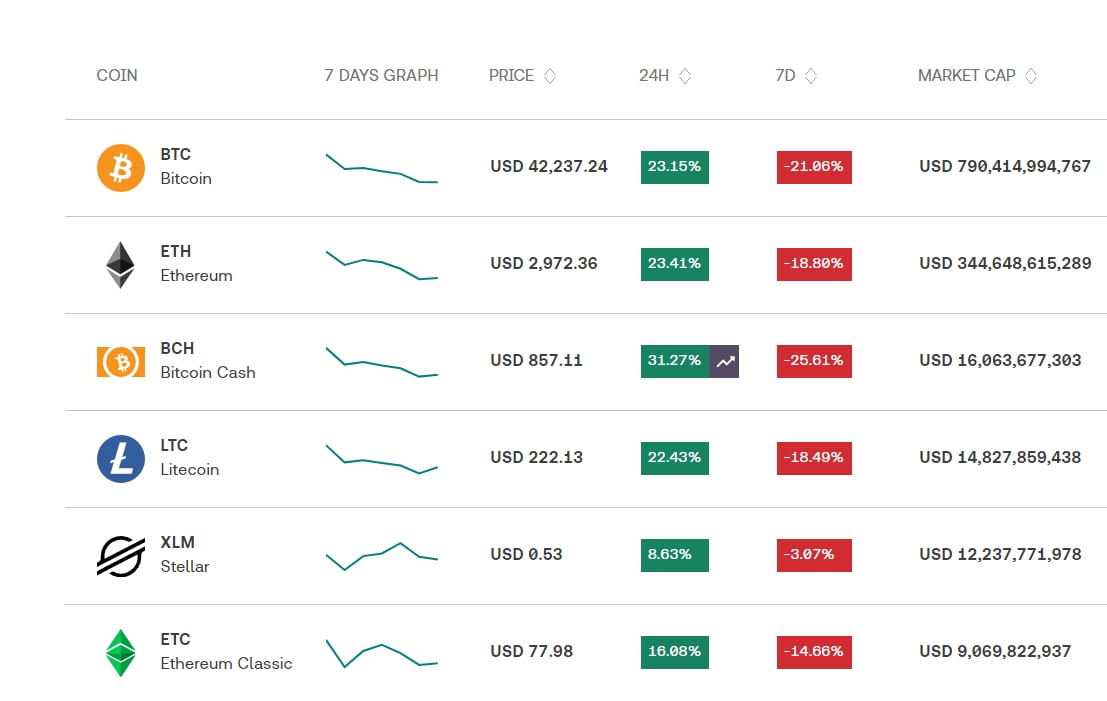Click the Bitcoin orange logo icon
Viewport: 1107px width, 701px height.
click(121, 167)
